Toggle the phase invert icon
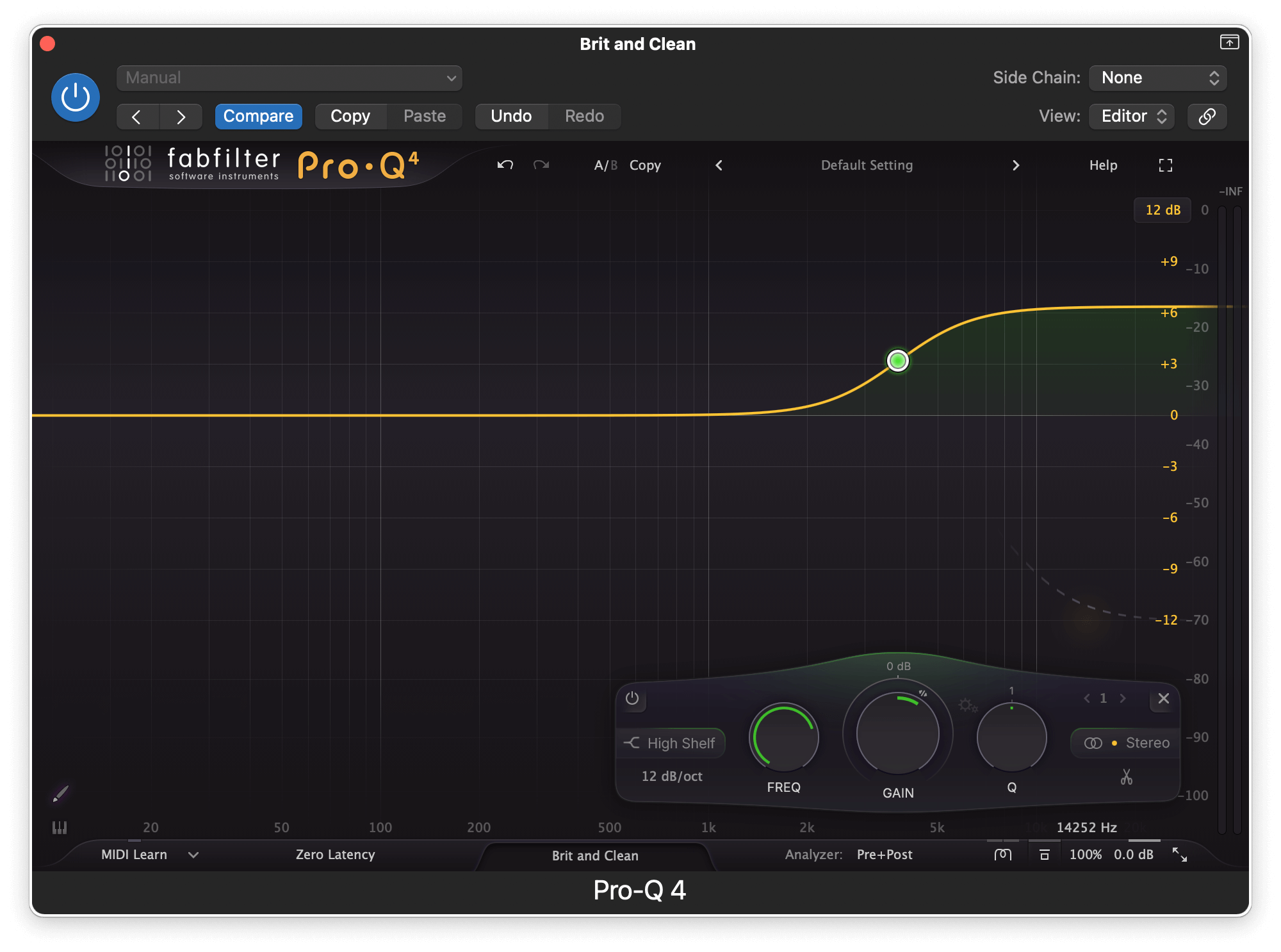Viewport: 1281px width, 952px height. tap(1003, 855)
